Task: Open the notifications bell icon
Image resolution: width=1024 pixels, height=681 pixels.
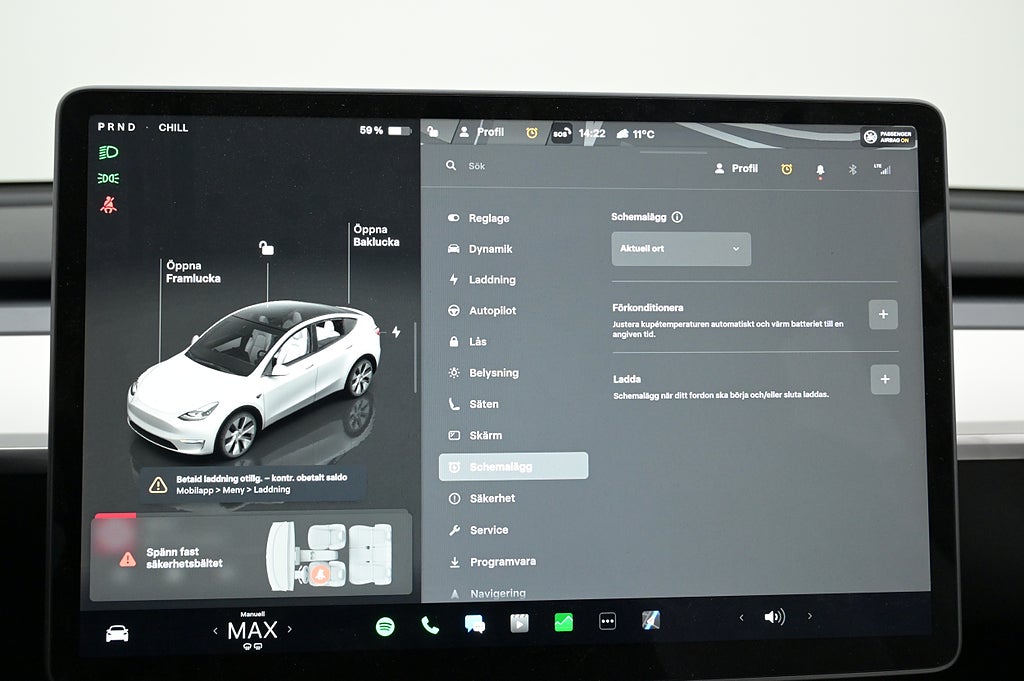Action: coord(820,170)
